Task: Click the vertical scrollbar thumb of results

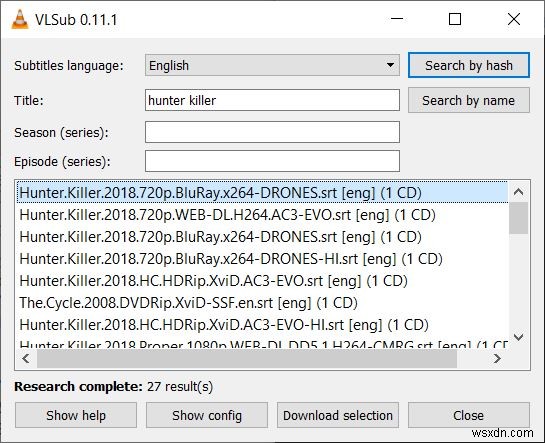Action: pos(519,218)
